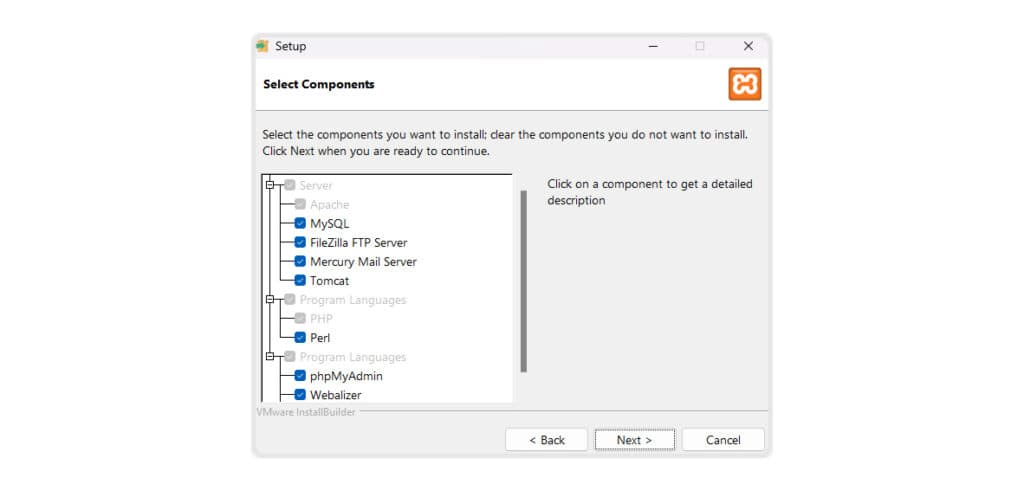Image resolution: width=1024 pixels, height=491 pixels.
Task: Collapse the Server tree node
Action: coord(270,185)
